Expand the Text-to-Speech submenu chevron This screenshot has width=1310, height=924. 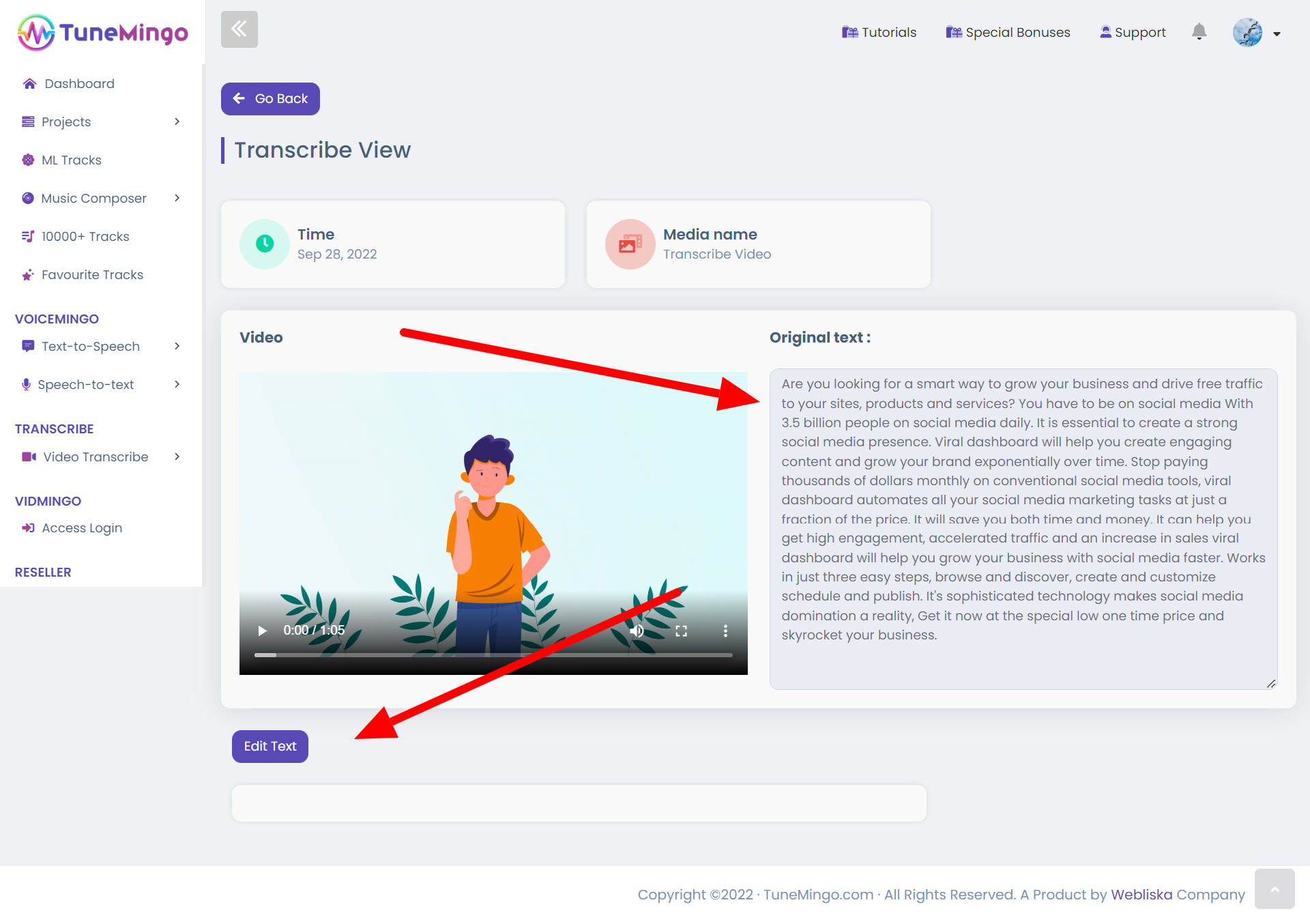pyautogui.click(x=177, y=346)
